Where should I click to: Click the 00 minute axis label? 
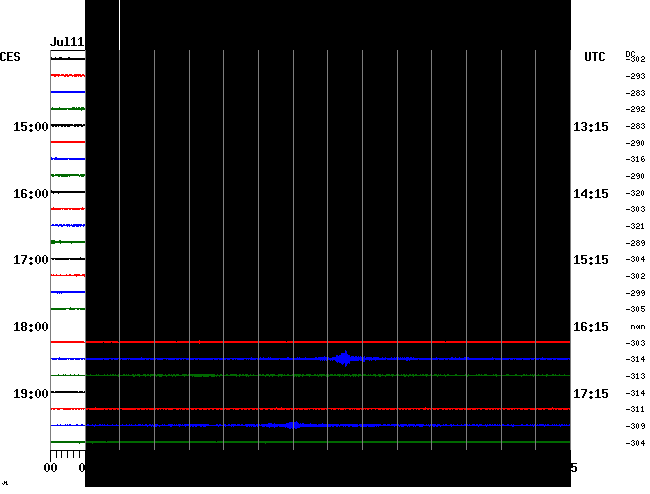pos(51,468)
